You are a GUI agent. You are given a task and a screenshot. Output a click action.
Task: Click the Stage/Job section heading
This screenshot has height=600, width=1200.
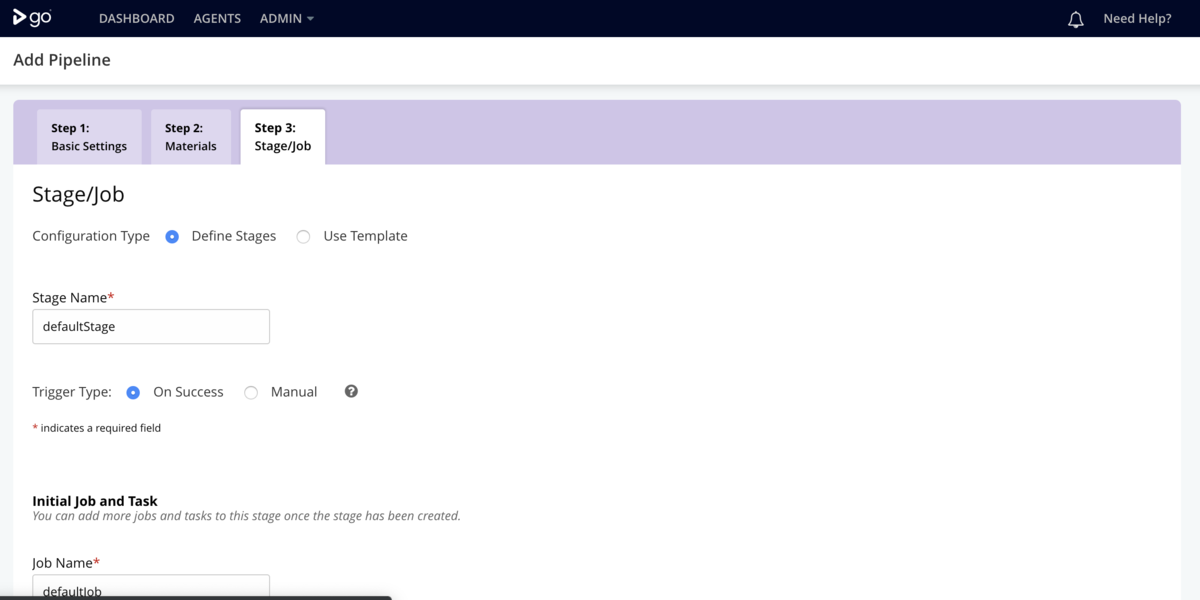(78, 194)
